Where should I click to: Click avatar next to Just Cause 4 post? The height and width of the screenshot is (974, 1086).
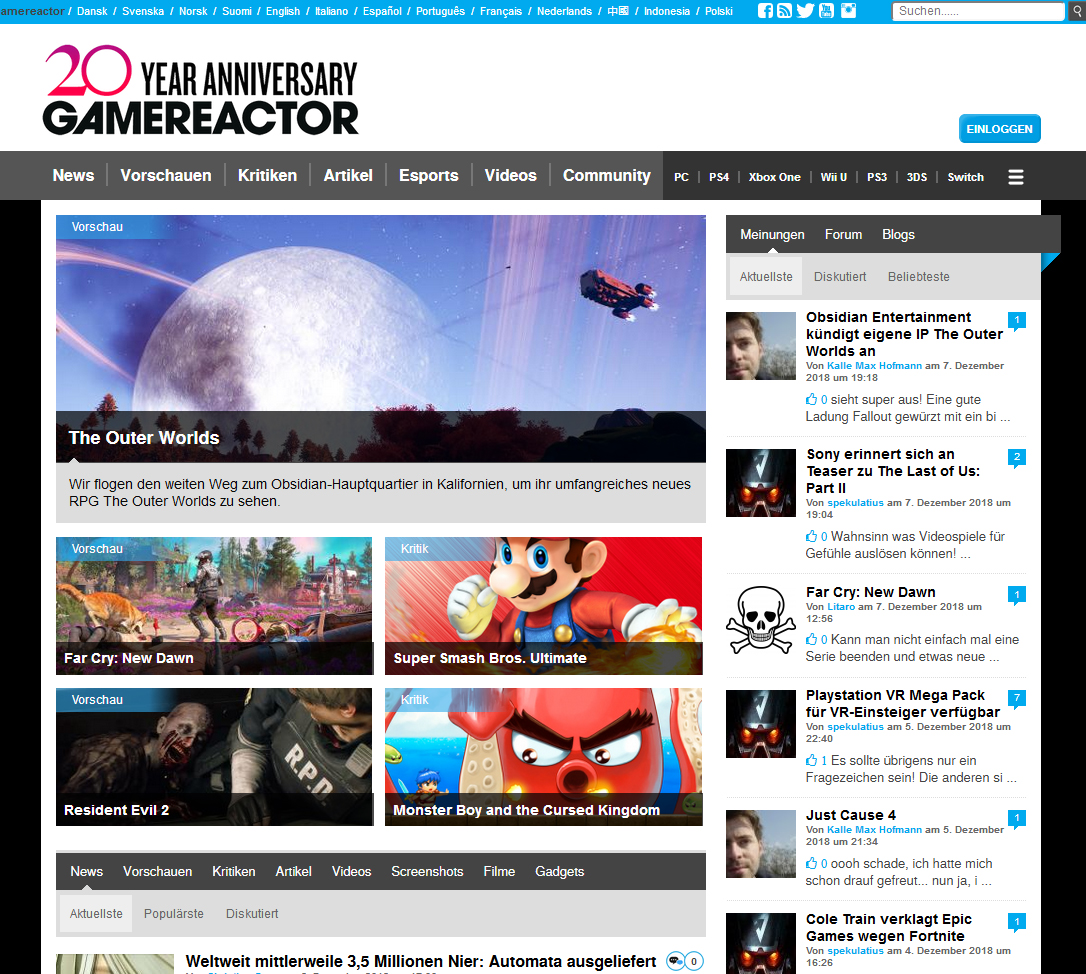coord(760,844)
